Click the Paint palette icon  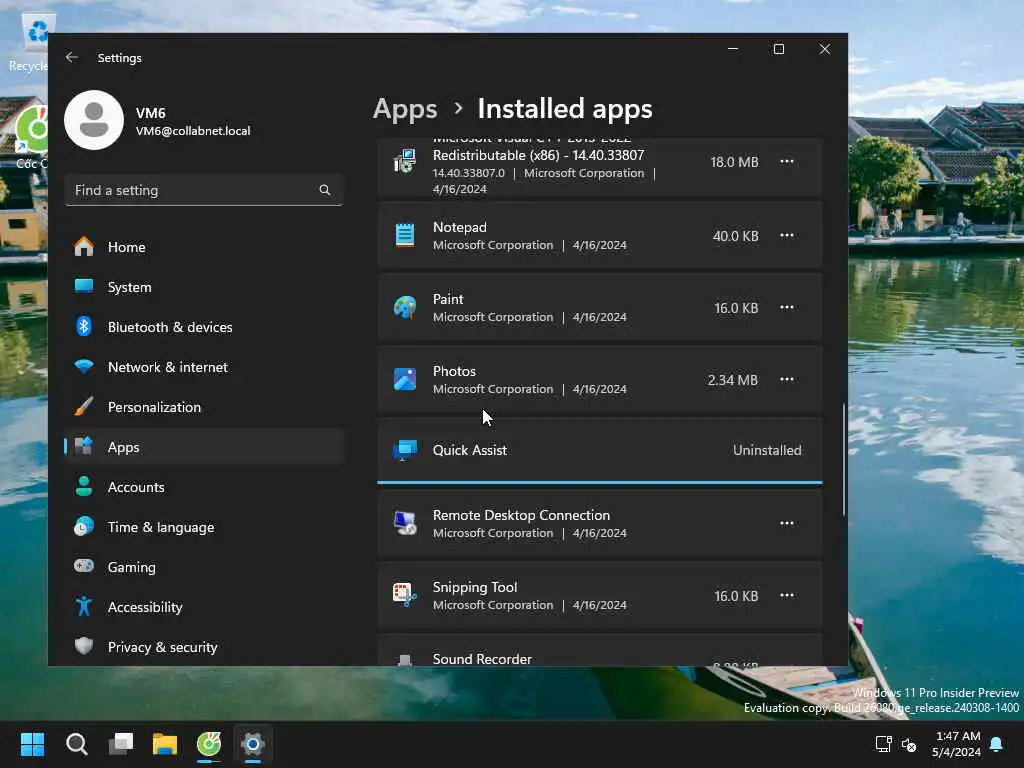point(405,307)
